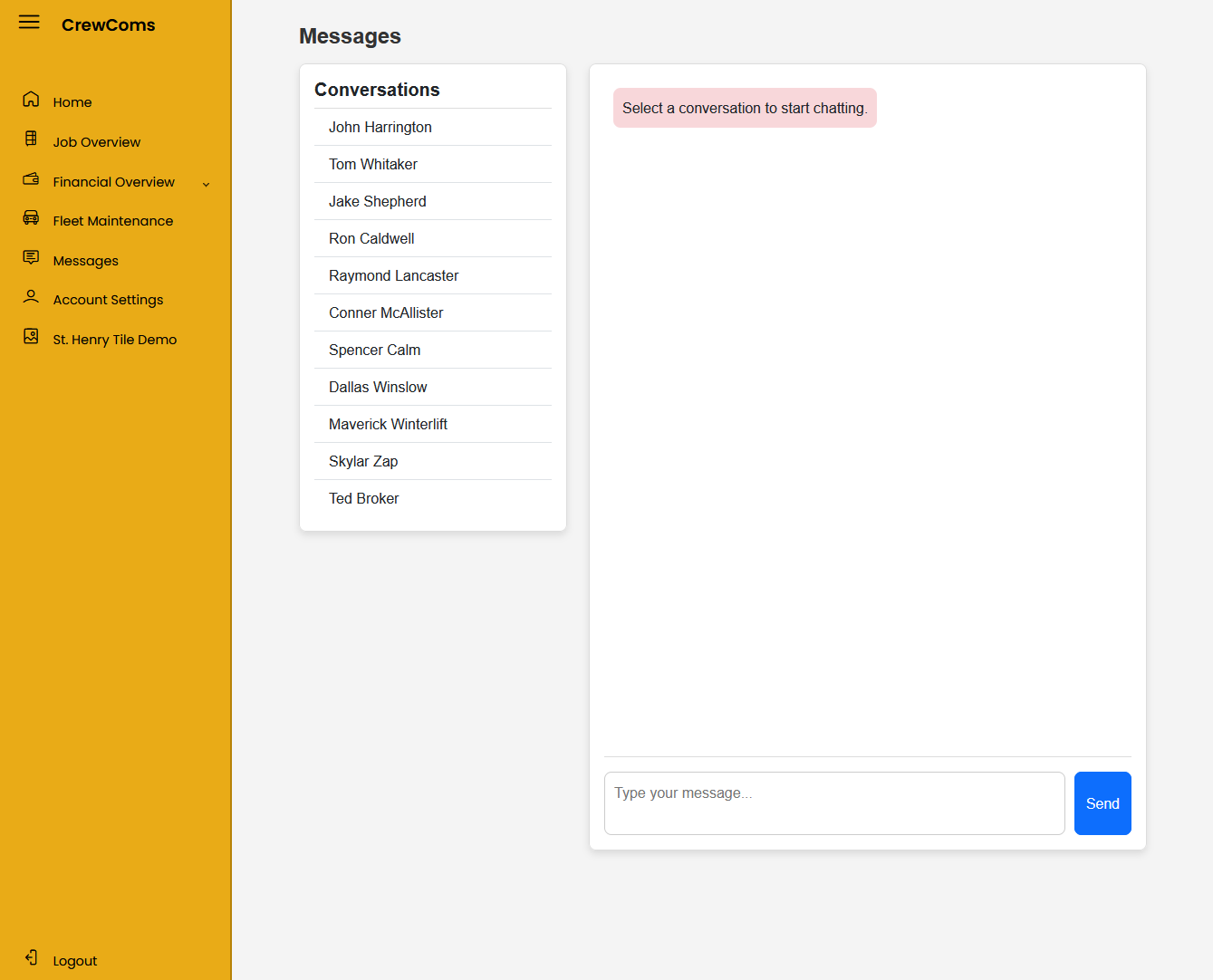Click the Logout door icon

click(x=31, y=958)
